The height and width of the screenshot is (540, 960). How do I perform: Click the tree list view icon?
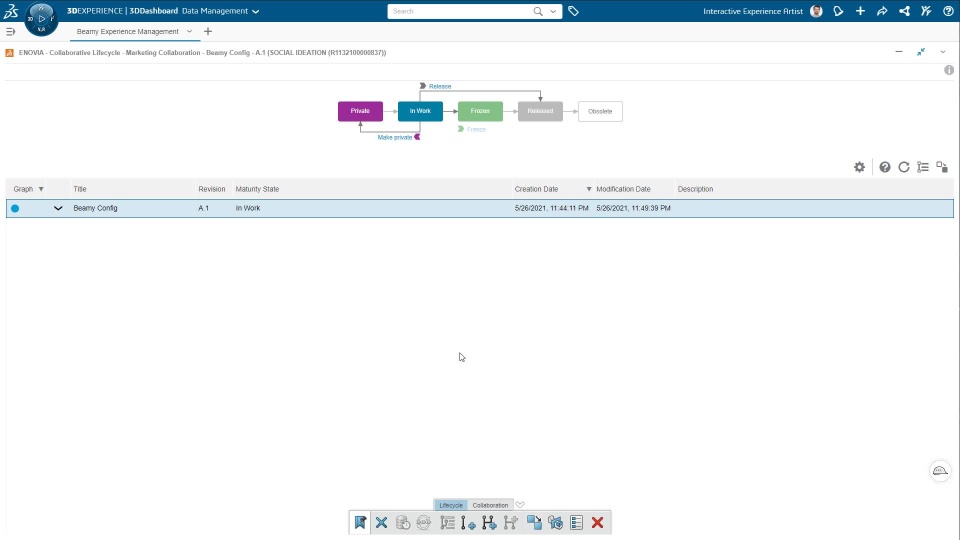tap(923, 167)
